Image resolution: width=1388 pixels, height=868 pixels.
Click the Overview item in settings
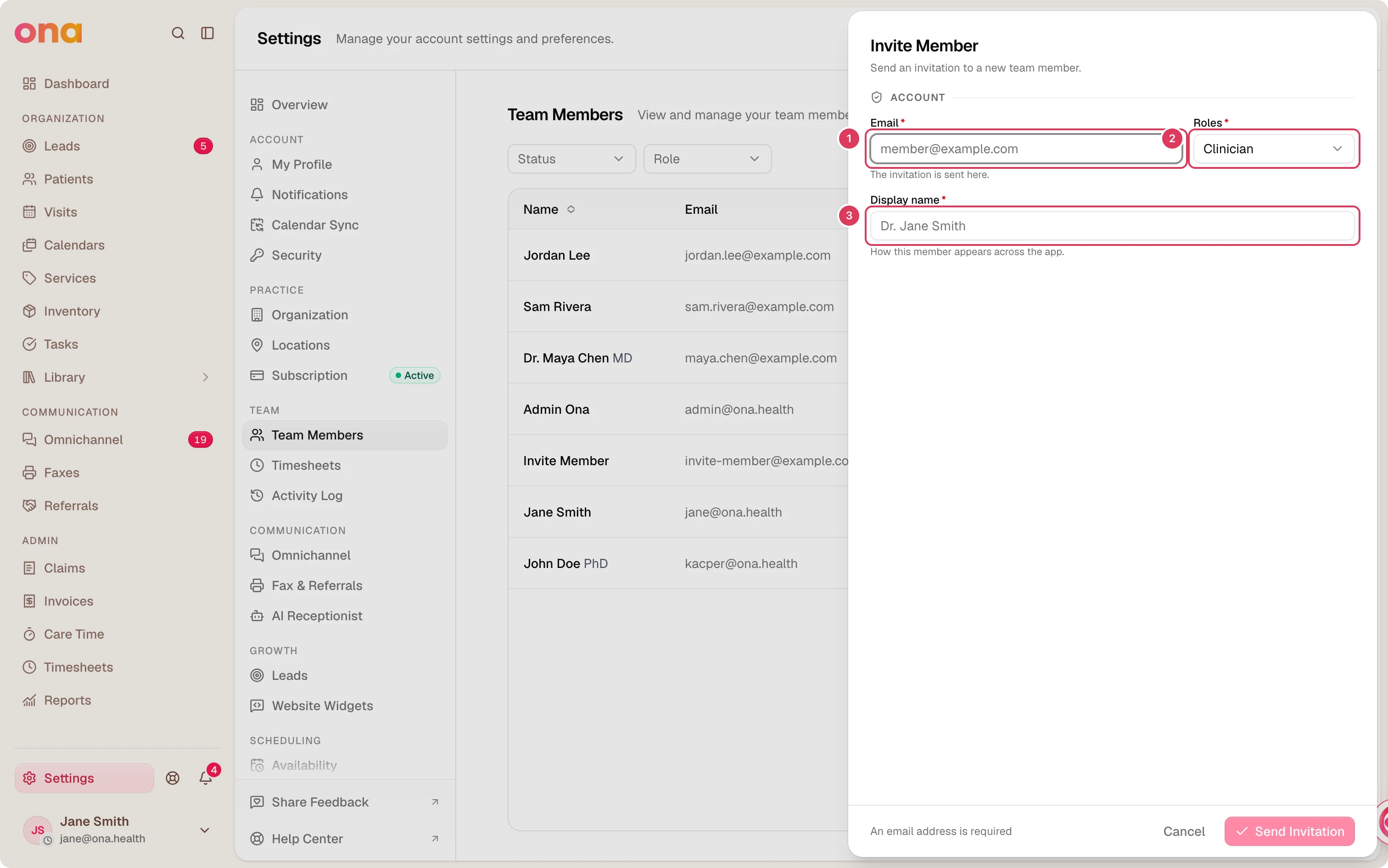click(345, 105)
